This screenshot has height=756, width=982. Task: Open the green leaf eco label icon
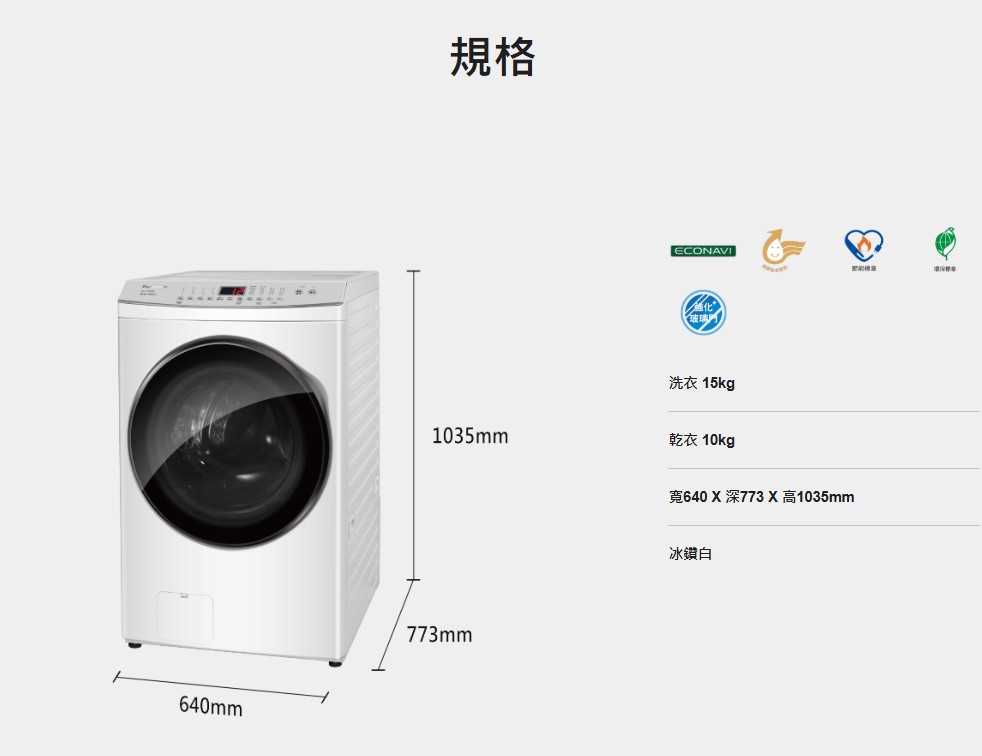point(945,249)
